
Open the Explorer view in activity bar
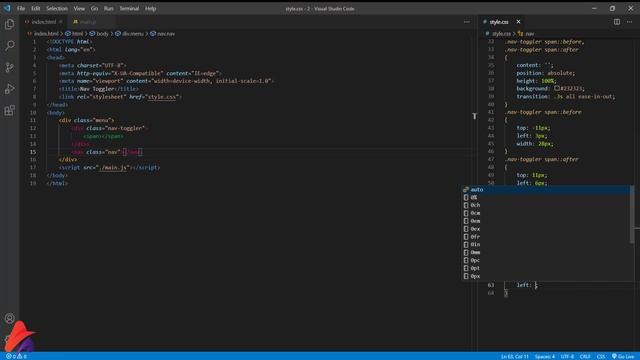9,24
